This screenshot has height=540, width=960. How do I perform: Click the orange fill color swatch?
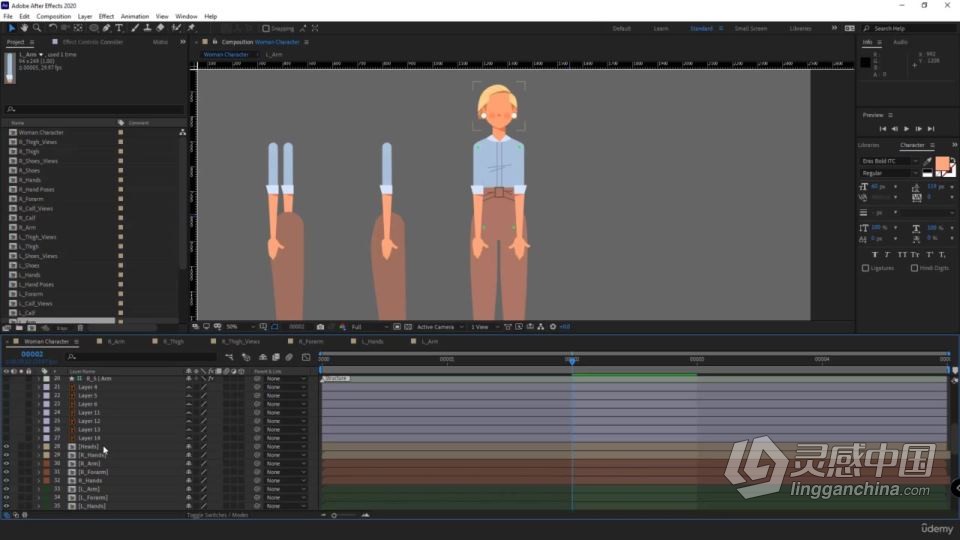tap(942, 163)
